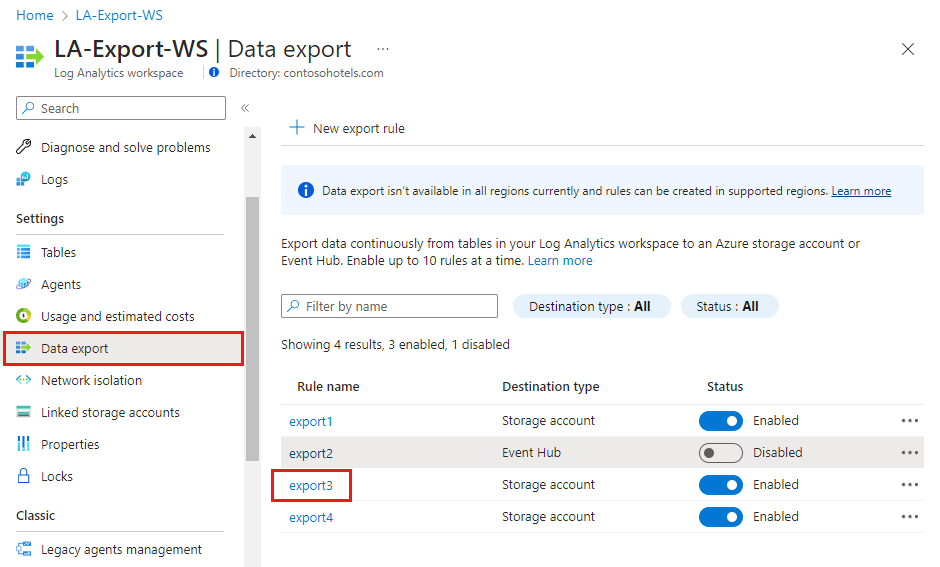The height and width of the screenshot is (567, 940).
Task: Open Usage and estimated costs icon
Action: pyautogui.click(x=24, y=317)
